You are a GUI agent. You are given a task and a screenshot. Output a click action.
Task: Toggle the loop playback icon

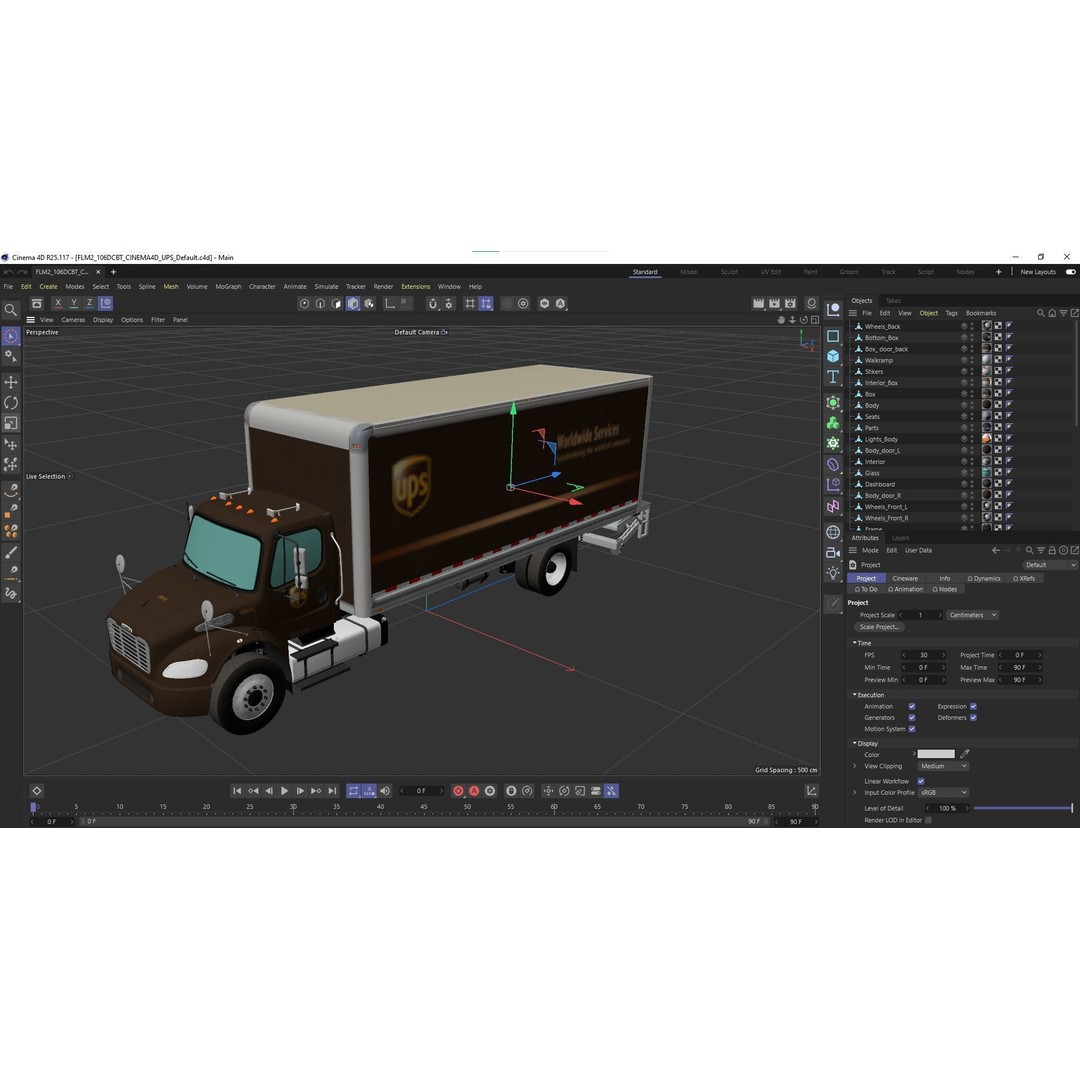tap(353, 791)
